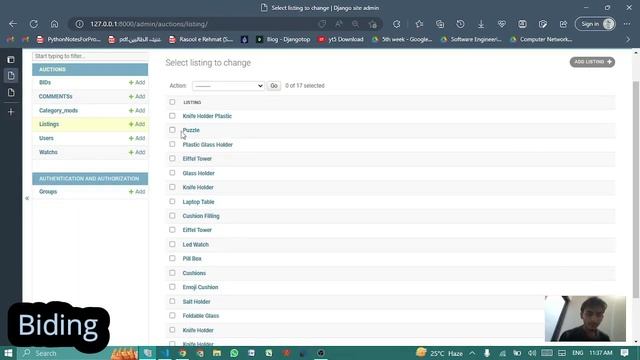This screenshot has height=360, width=640.
Task: Add a Watchs entry via its plus link
Action: [137, 152]
